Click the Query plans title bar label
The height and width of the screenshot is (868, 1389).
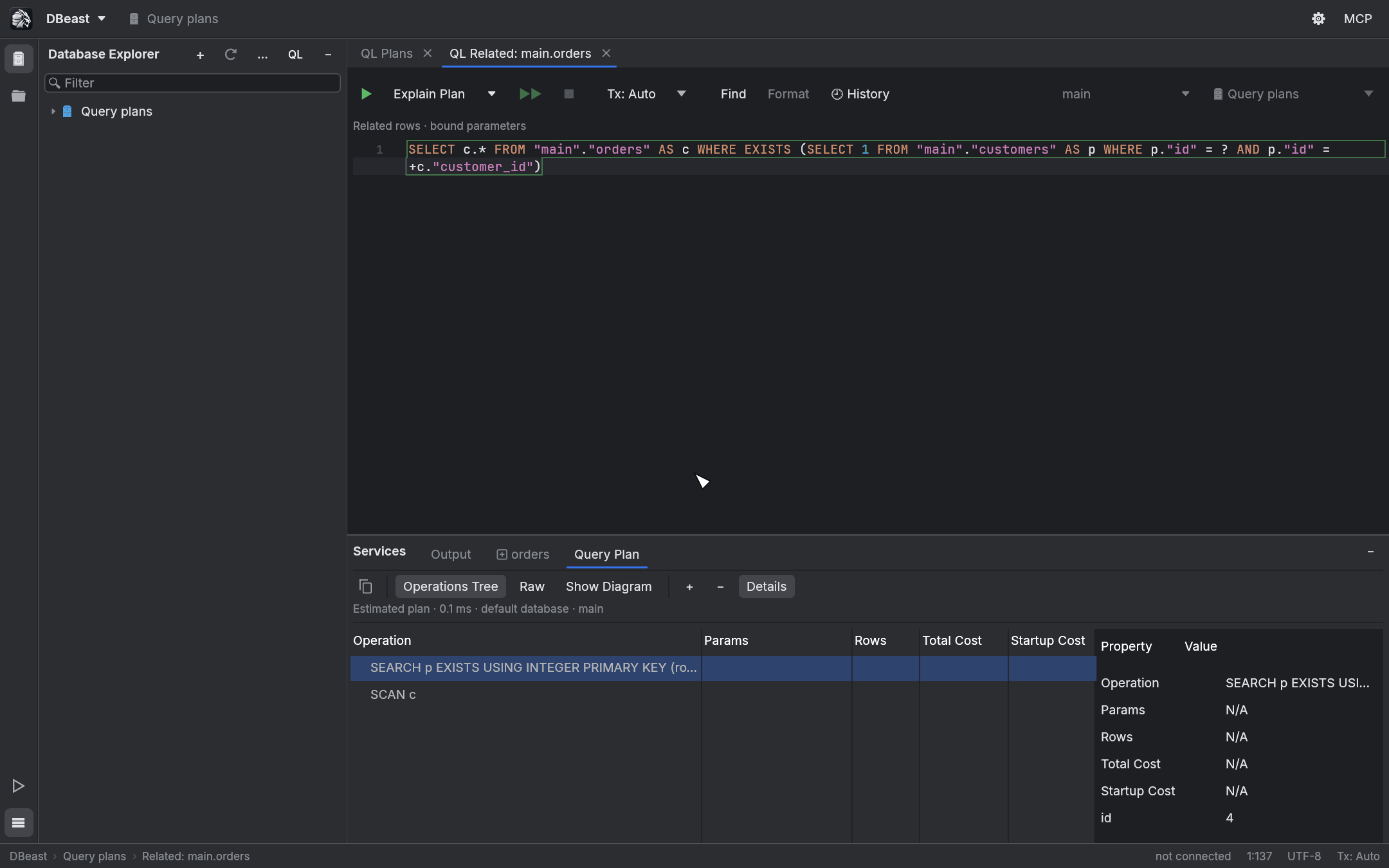pyautogui.click(x=174, y=19)
